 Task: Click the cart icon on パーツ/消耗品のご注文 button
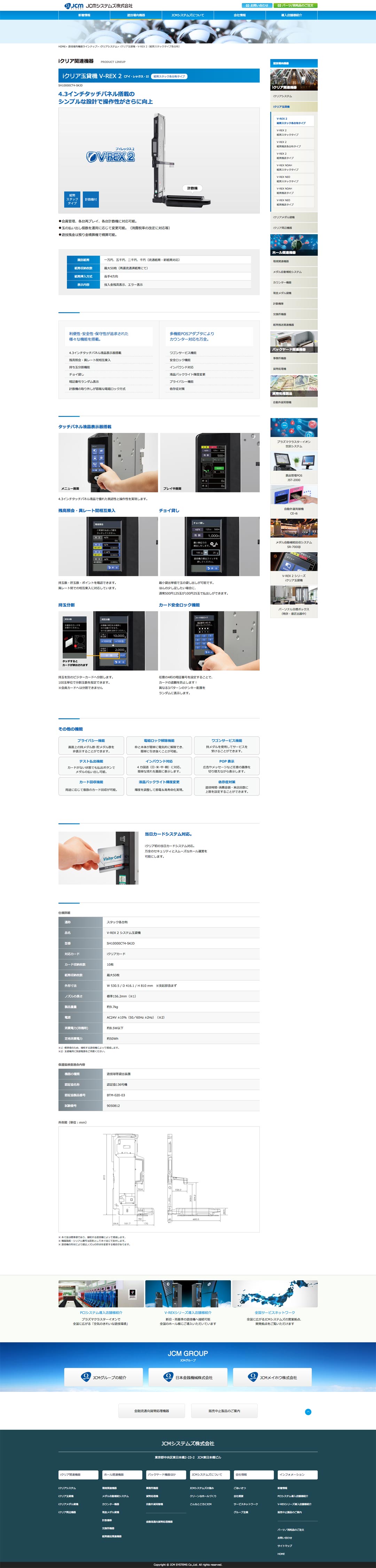(279, 6)
